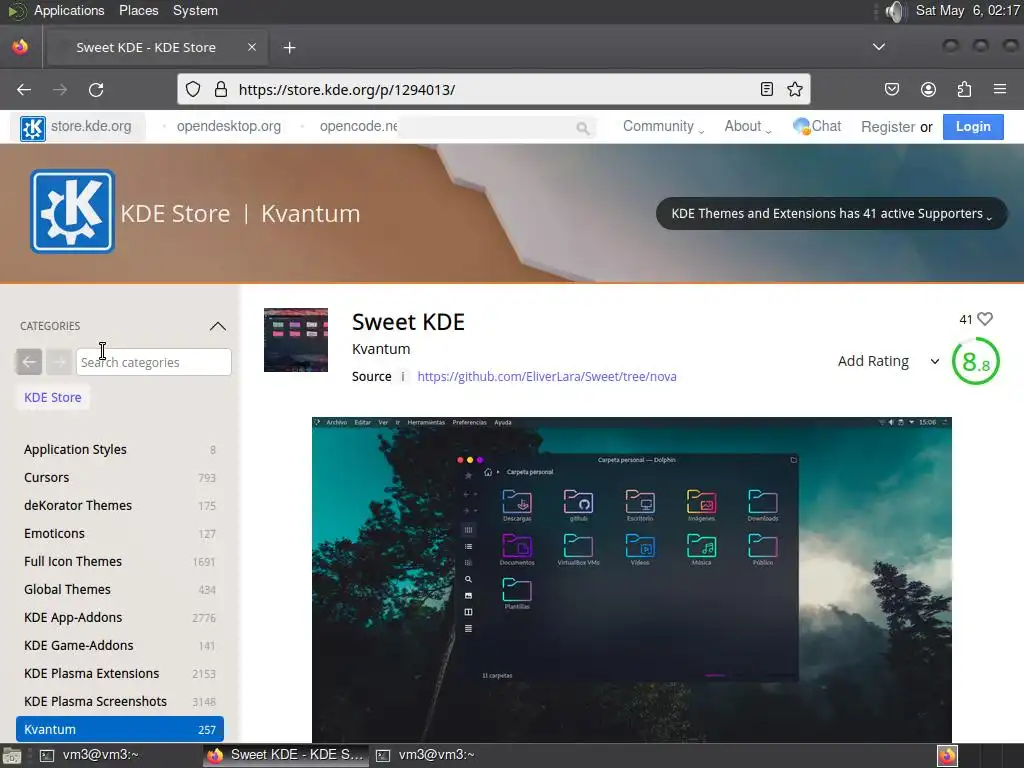This screenshot has height=768, width=1024.
Task: Expand the active Supporters dropdown banner
Action: 831,214
